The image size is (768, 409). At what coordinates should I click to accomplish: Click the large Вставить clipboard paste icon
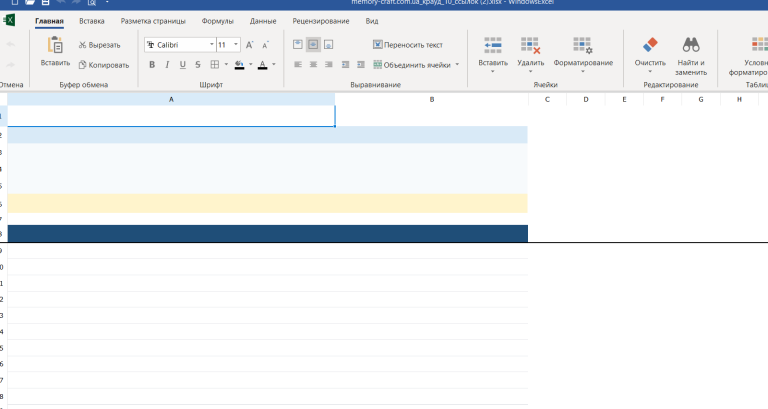pyautogui.click(x=55, y=45)
